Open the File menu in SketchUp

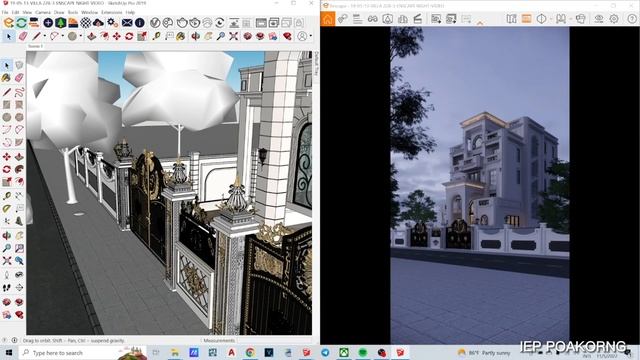point(5,13)
